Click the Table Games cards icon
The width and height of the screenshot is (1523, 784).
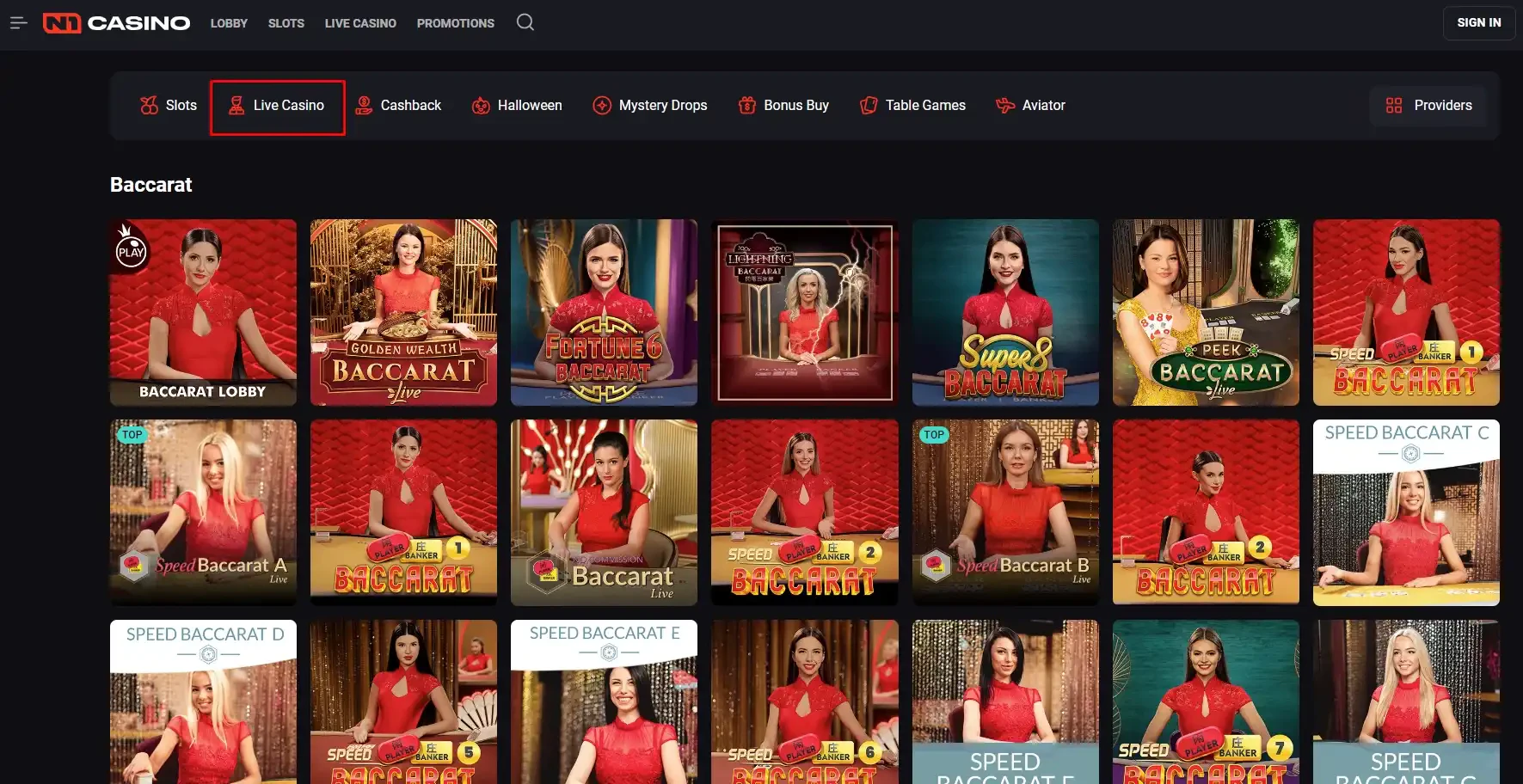[x=869, y=106]
